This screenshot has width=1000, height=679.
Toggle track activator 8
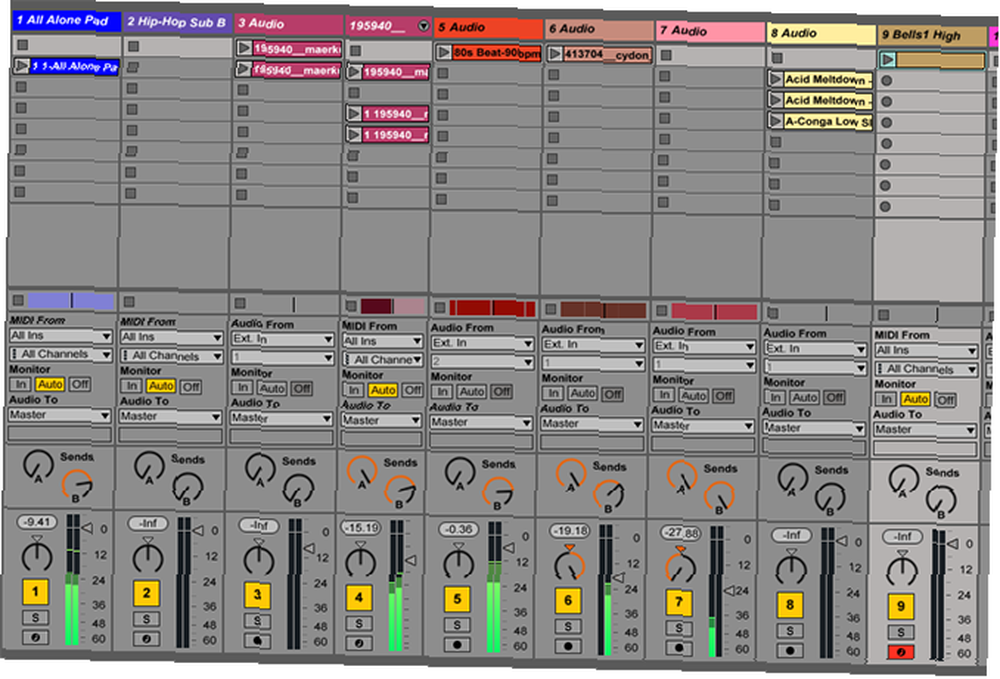tap(790, 605)
